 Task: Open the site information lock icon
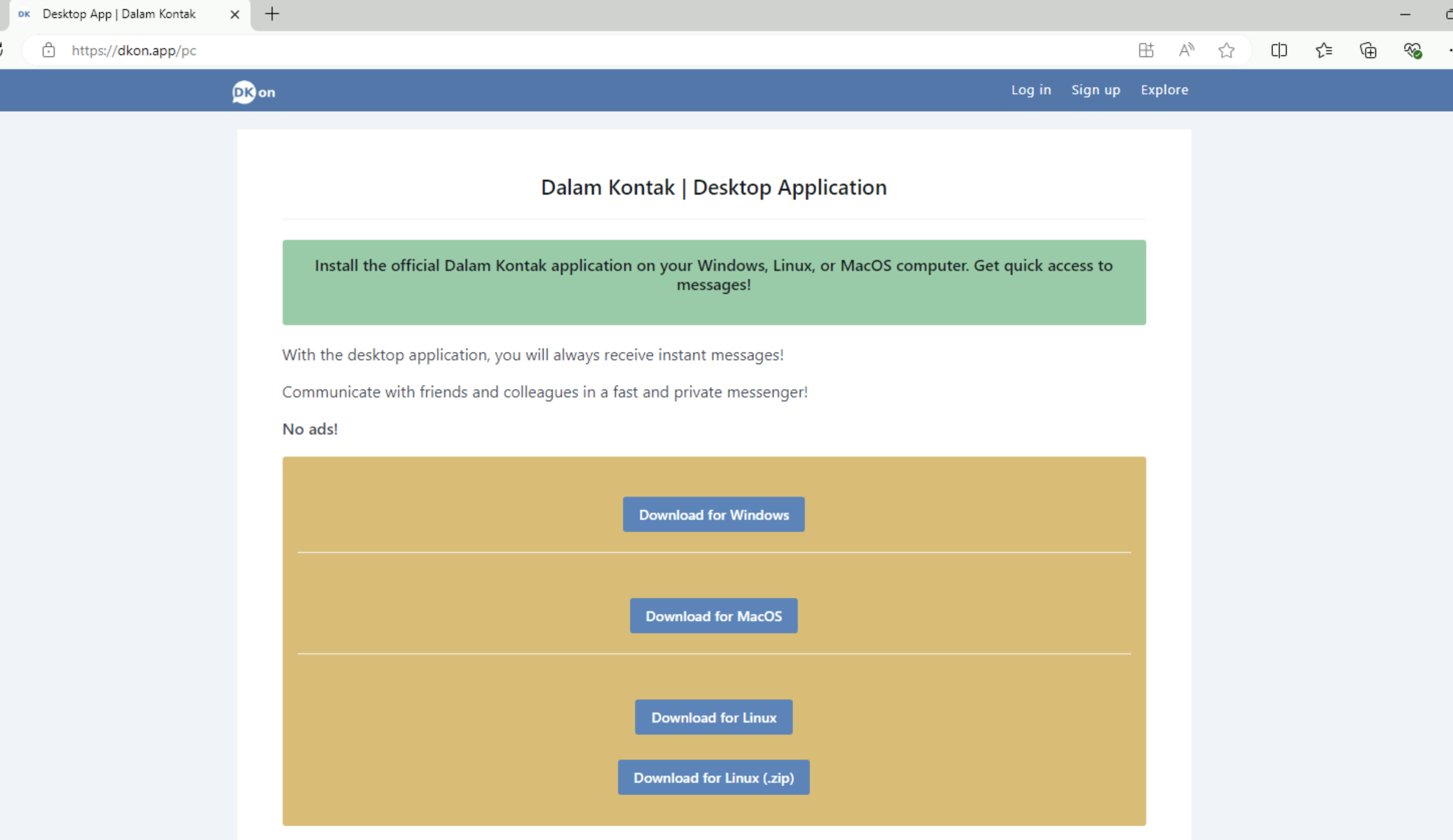pyautogui.click(x=49, y=50)
